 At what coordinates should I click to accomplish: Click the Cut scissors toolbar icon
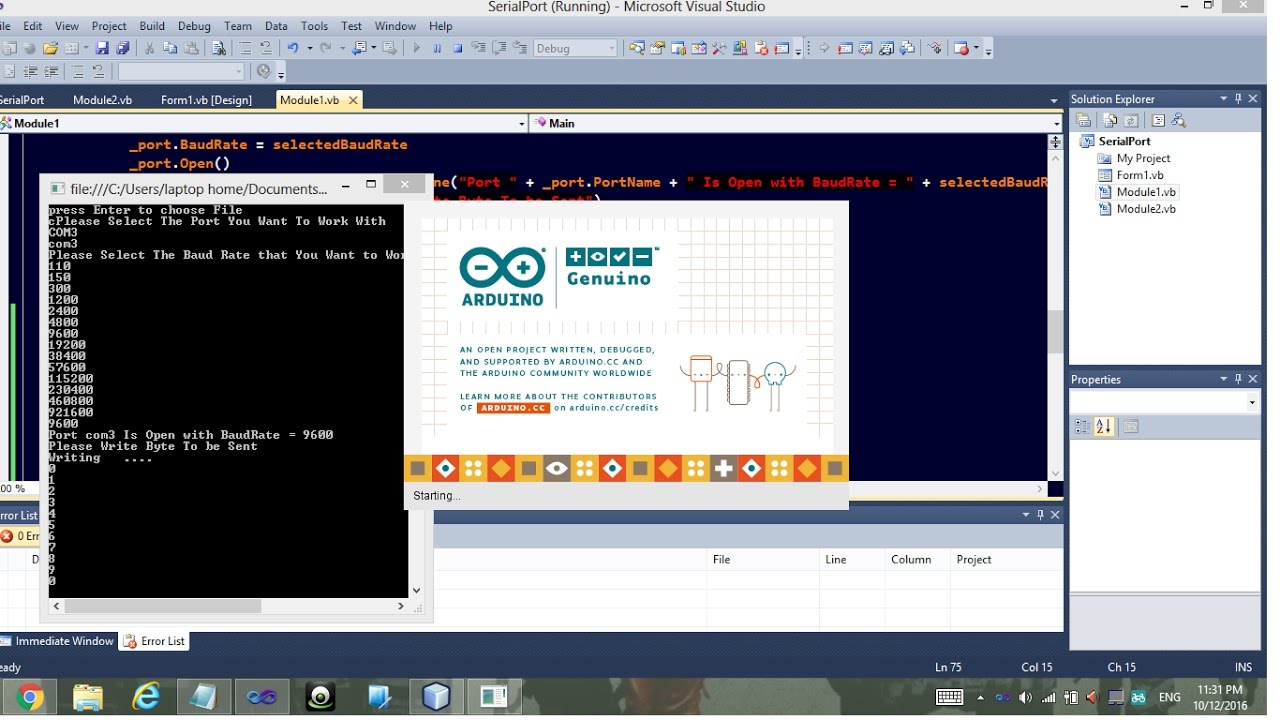pos(149,48)
